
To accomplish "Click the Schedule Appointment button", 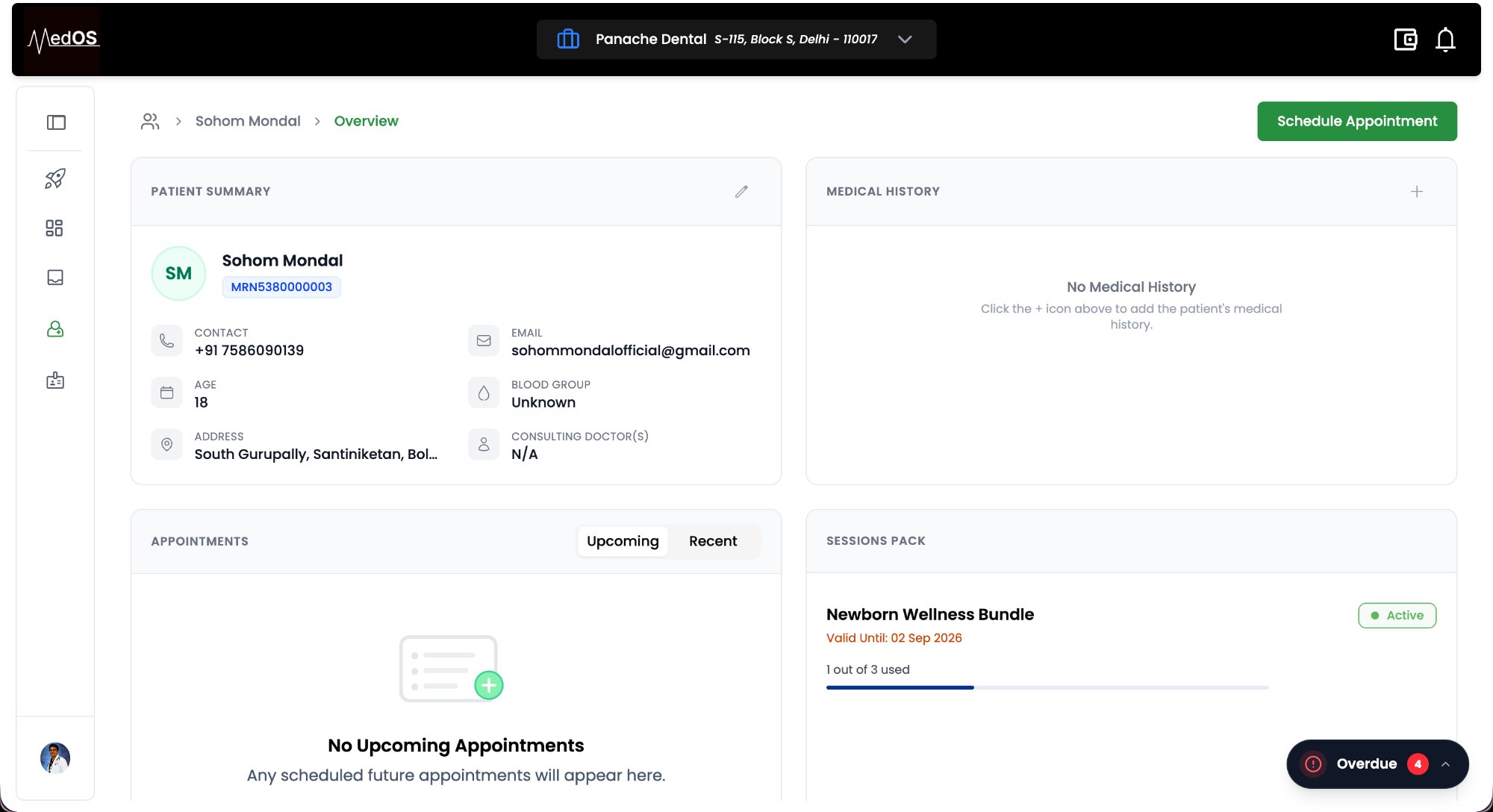I will coord(1356,121).
